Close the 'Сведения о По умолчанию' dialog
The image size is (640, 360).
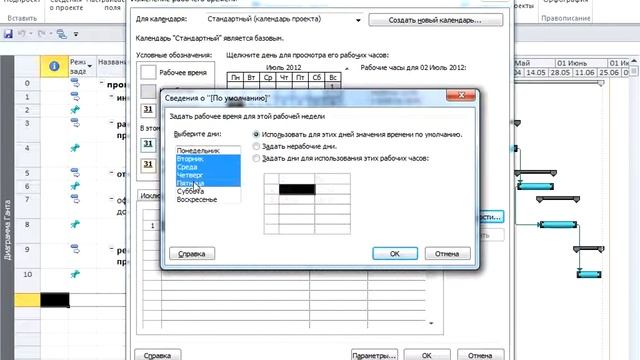[461, 95]
